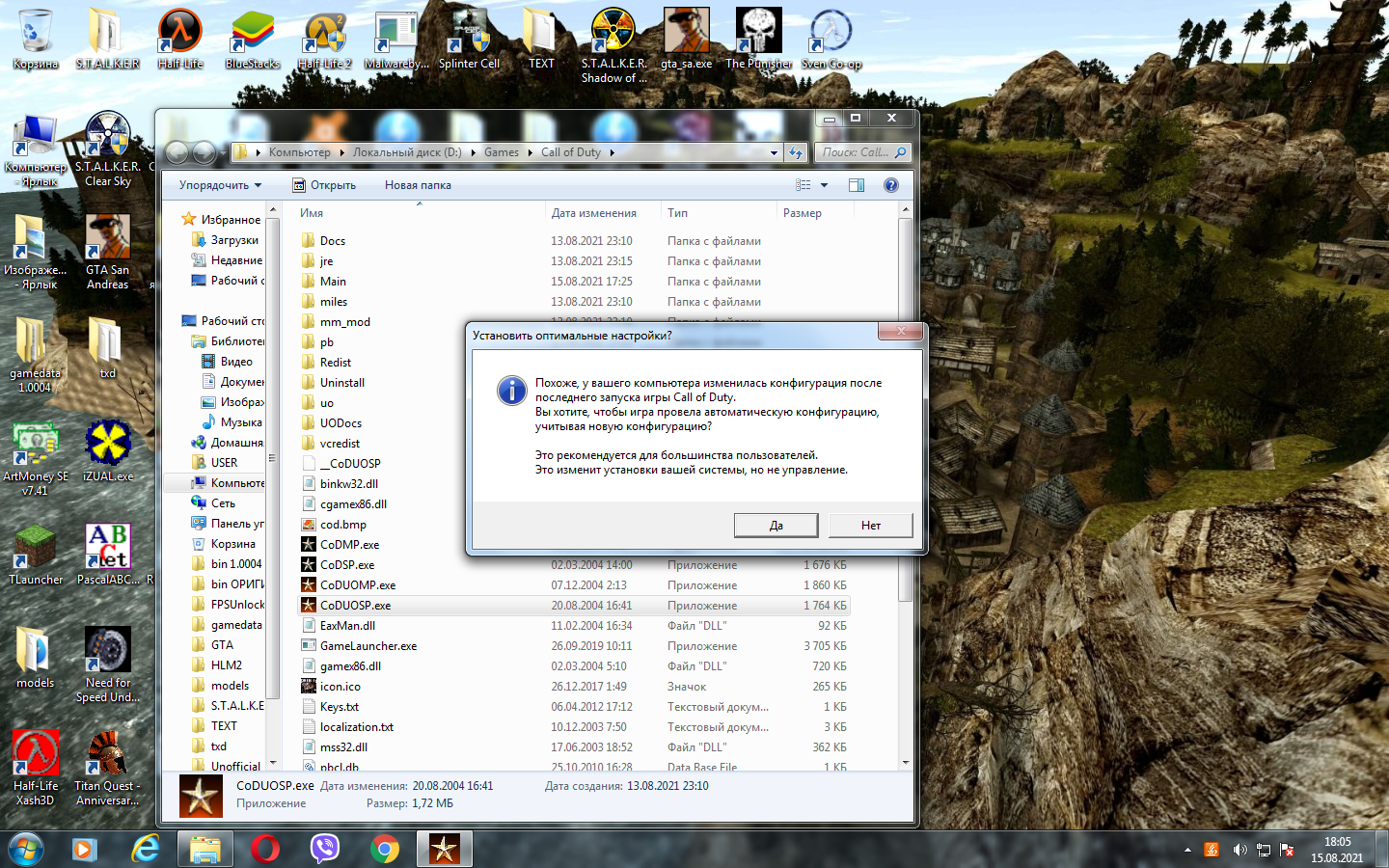Select Компьютер in the address breadcrumb
This screenshot has width=1389, height=868.
point(300,152)
